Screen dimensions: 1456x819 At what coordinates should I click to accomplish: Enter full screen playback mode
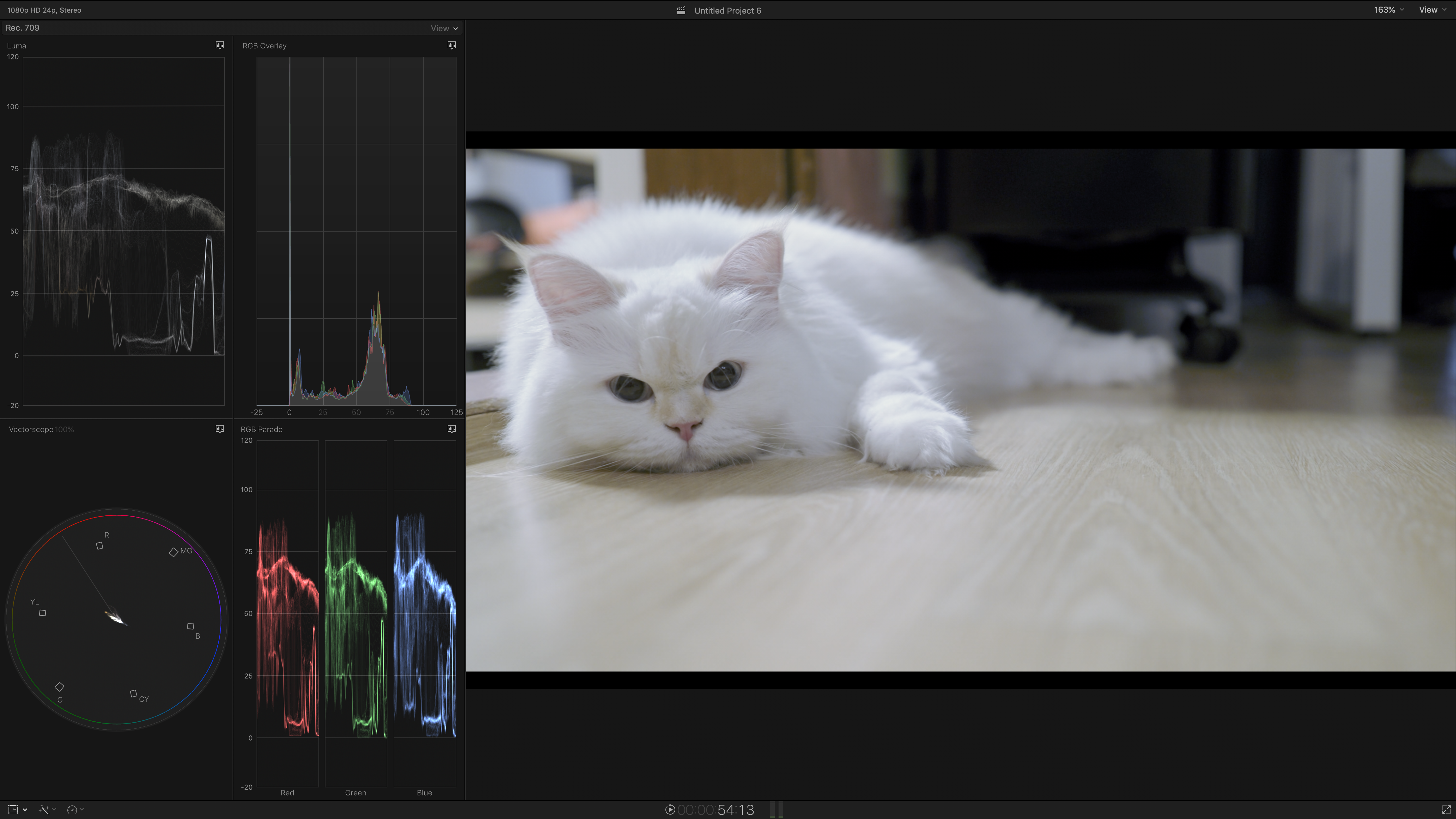(x=1446, y=810)
